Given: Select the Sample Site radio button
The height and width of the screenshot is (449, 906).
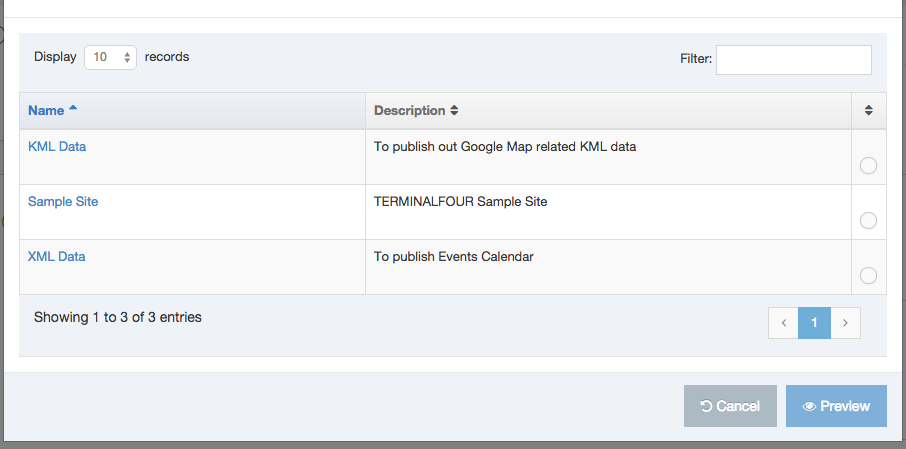Looking at the screenshot, I should tap(868, 220).
